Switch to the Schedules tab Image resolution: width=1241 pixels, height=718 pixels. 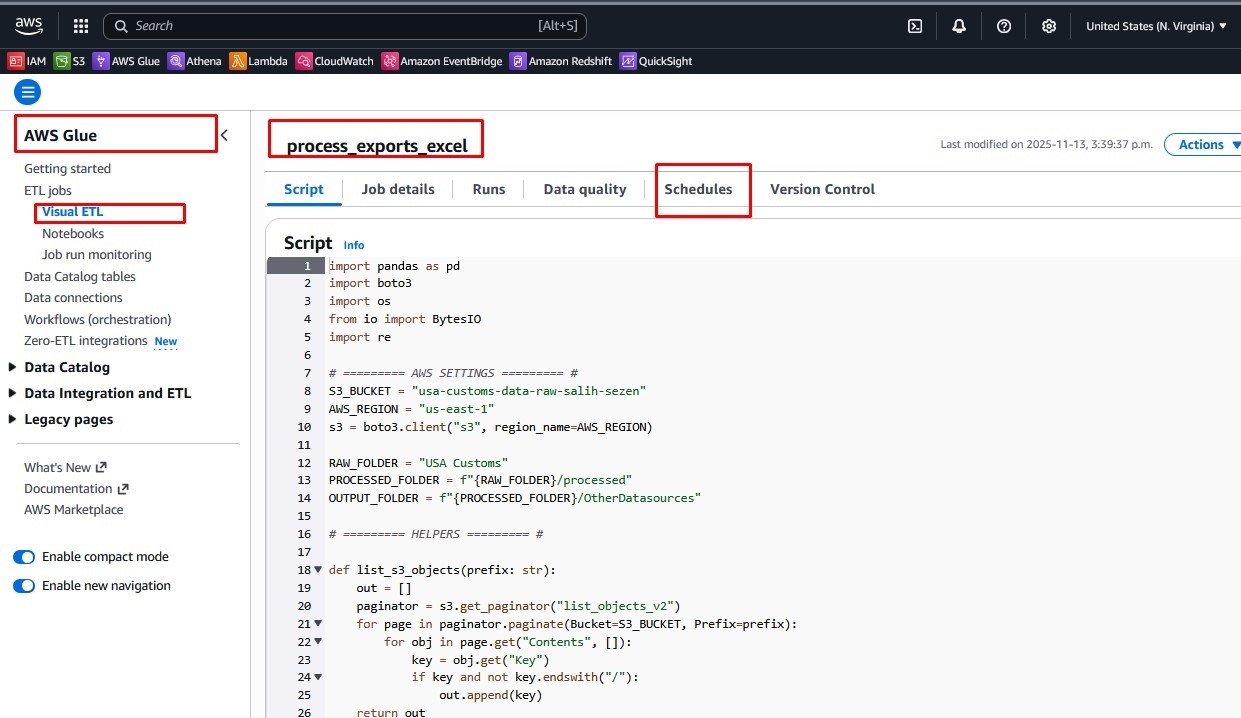[698, 189]
